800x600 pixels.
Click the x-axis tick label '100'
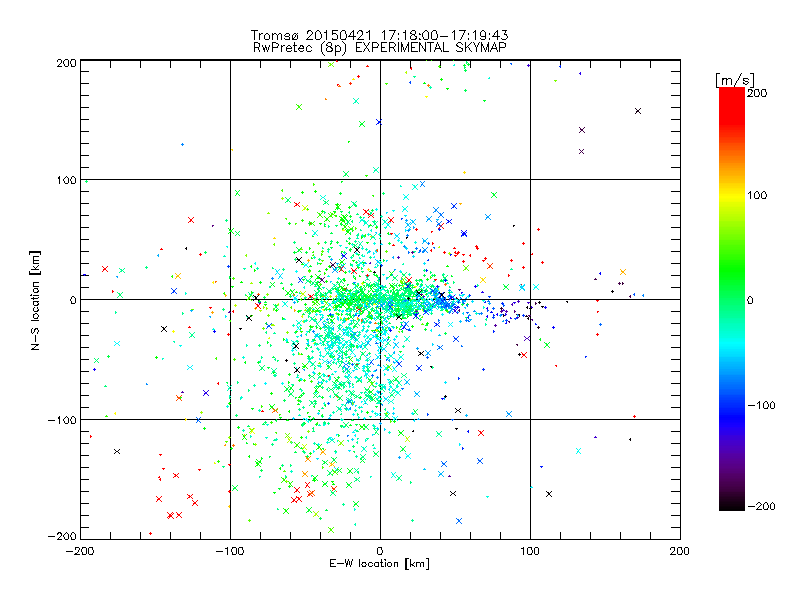tap(530, 551)
